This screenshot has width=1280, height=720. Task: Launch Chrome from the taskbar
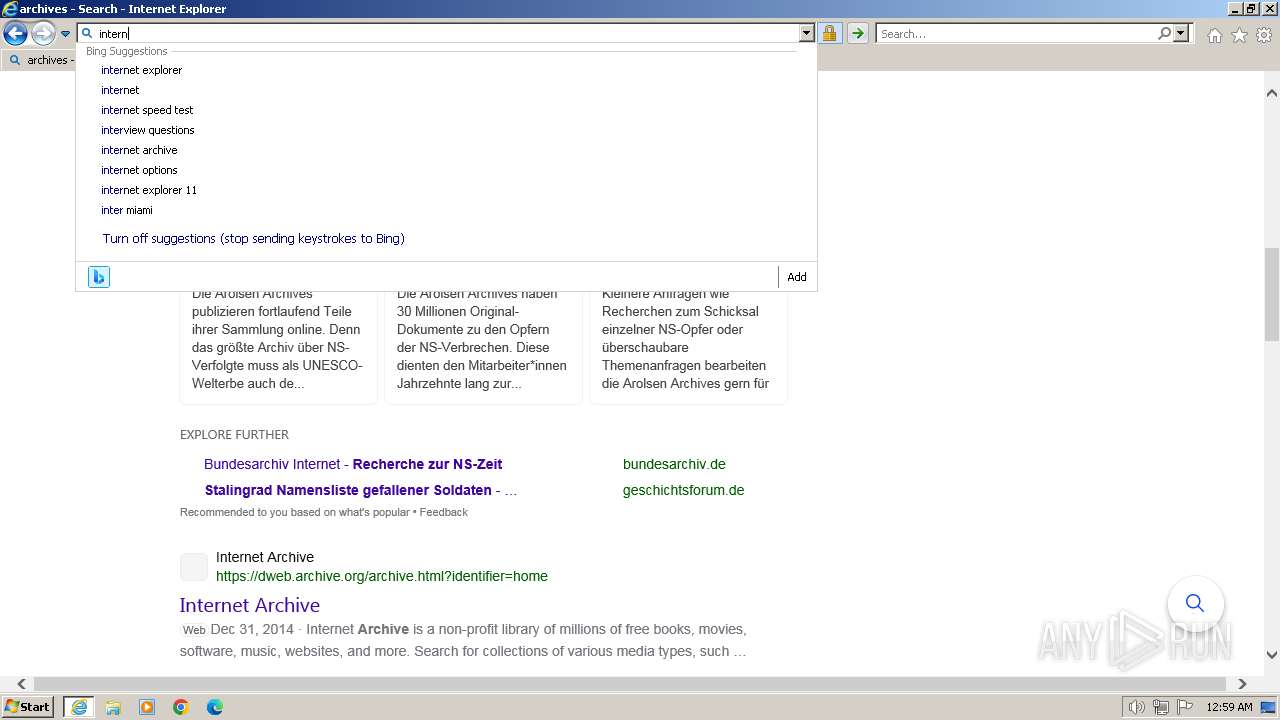tap(181, 707)
